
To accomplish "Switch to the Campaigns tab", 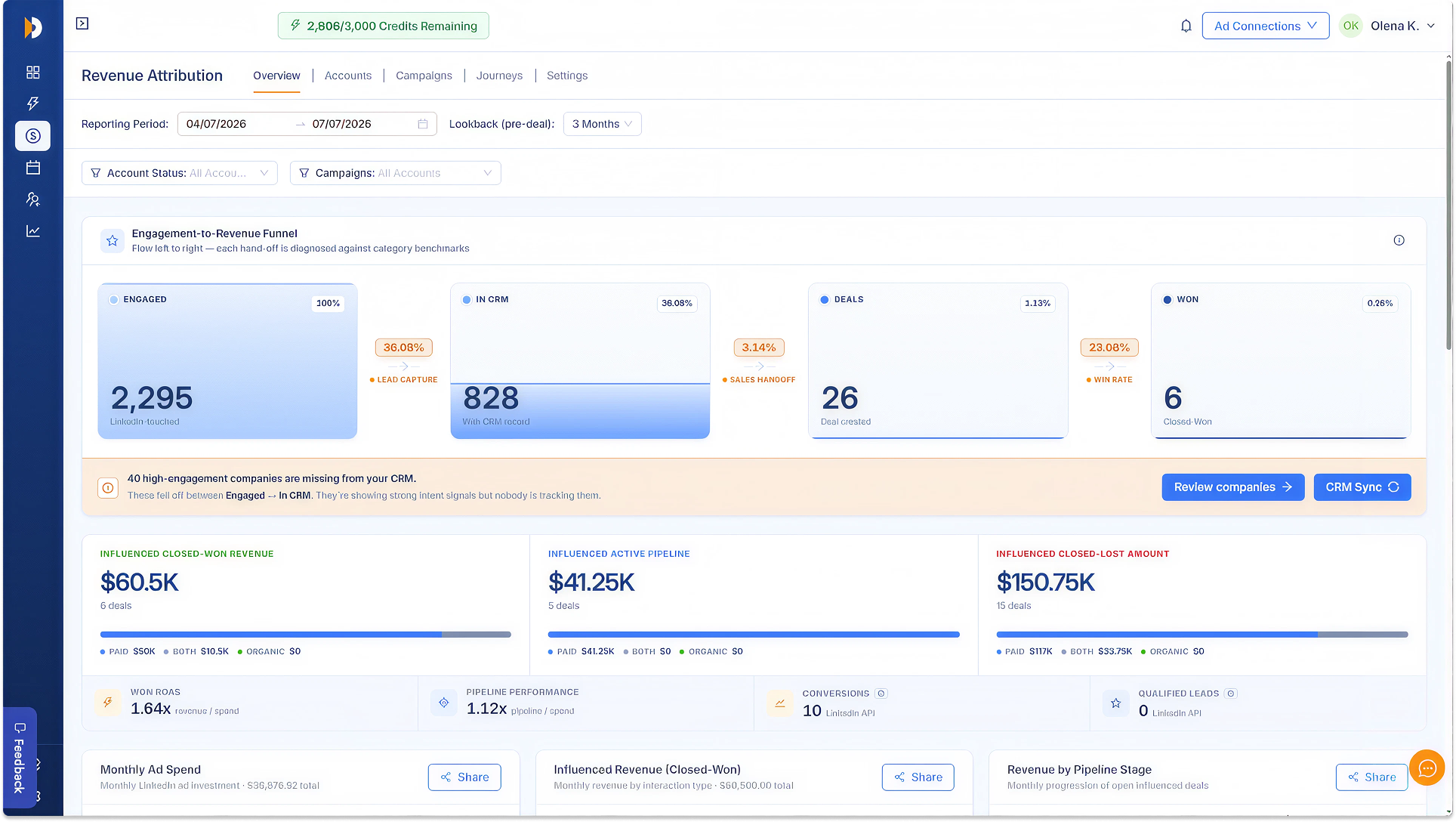I will (424, 76).
